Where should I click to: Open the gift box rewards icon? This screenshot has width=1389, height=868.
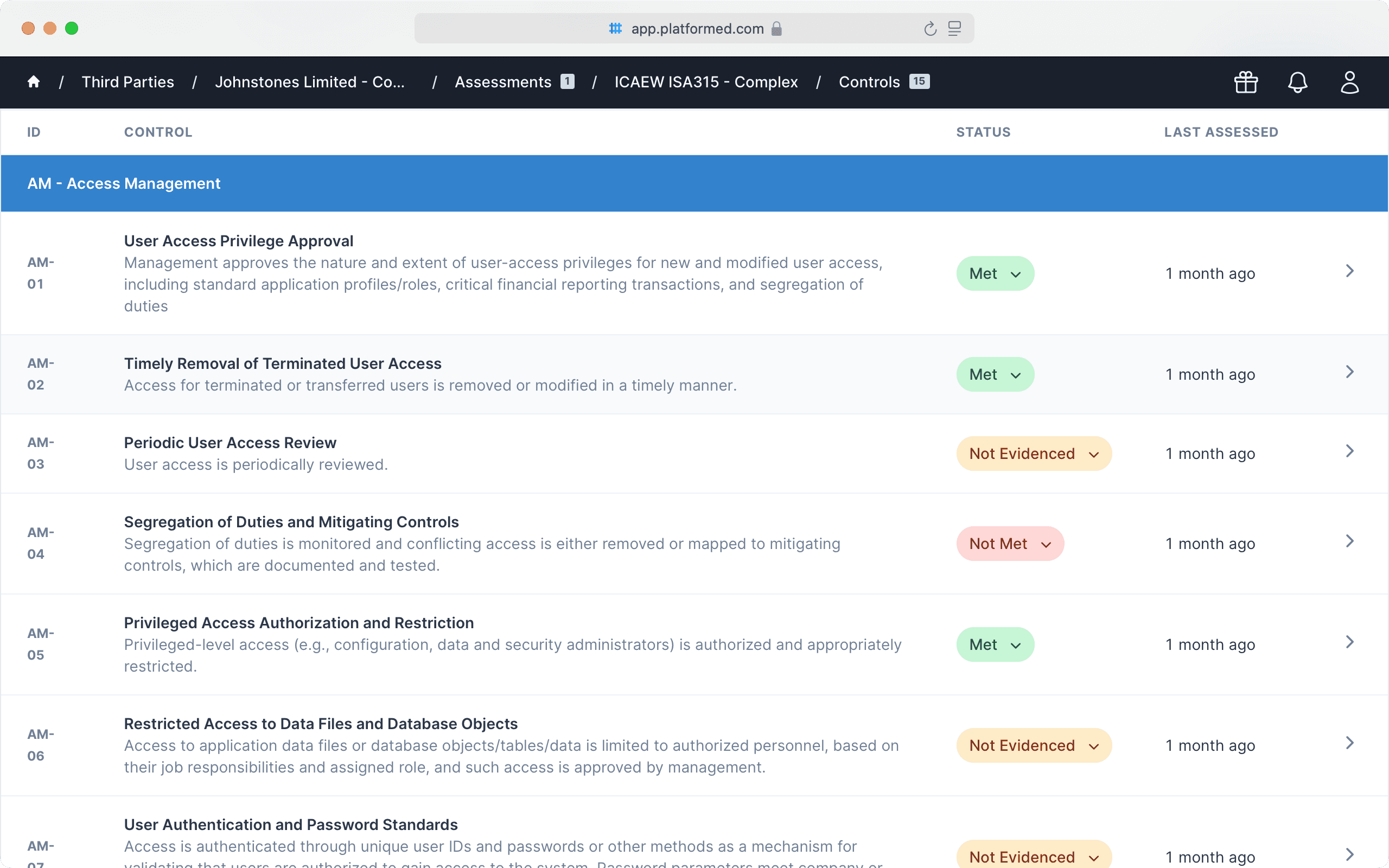(1246, 82)
